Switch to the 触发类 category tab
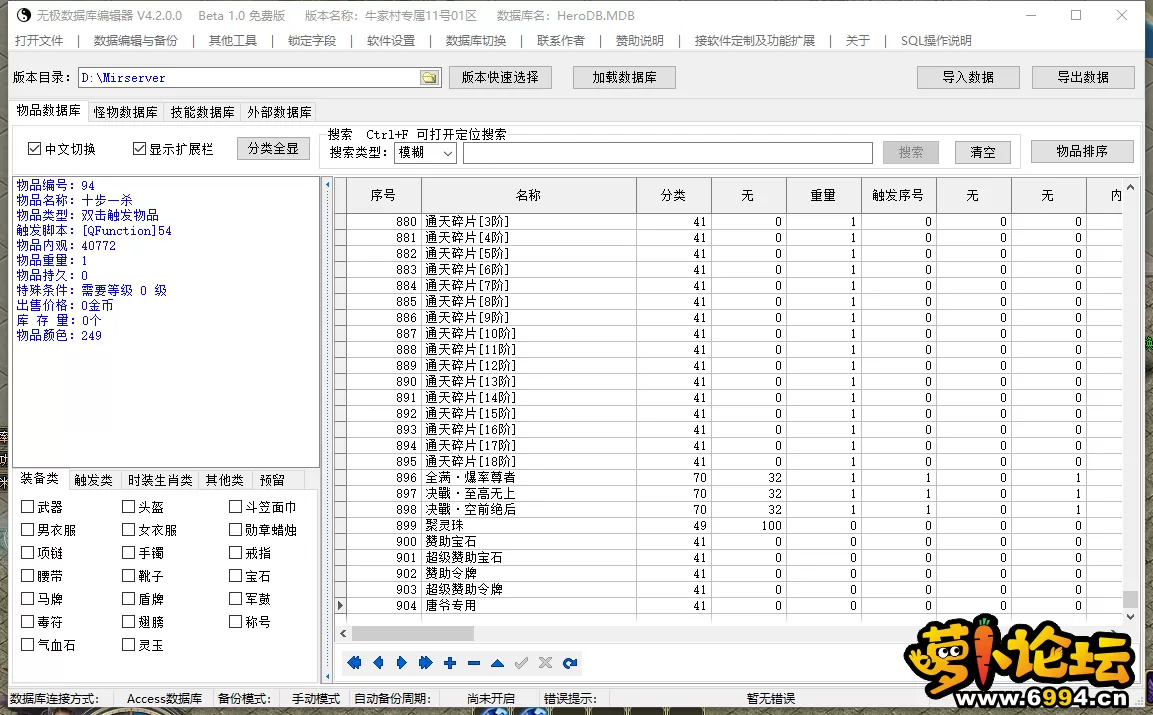The width and height of the screenshot is (1153, 715). 94,480
